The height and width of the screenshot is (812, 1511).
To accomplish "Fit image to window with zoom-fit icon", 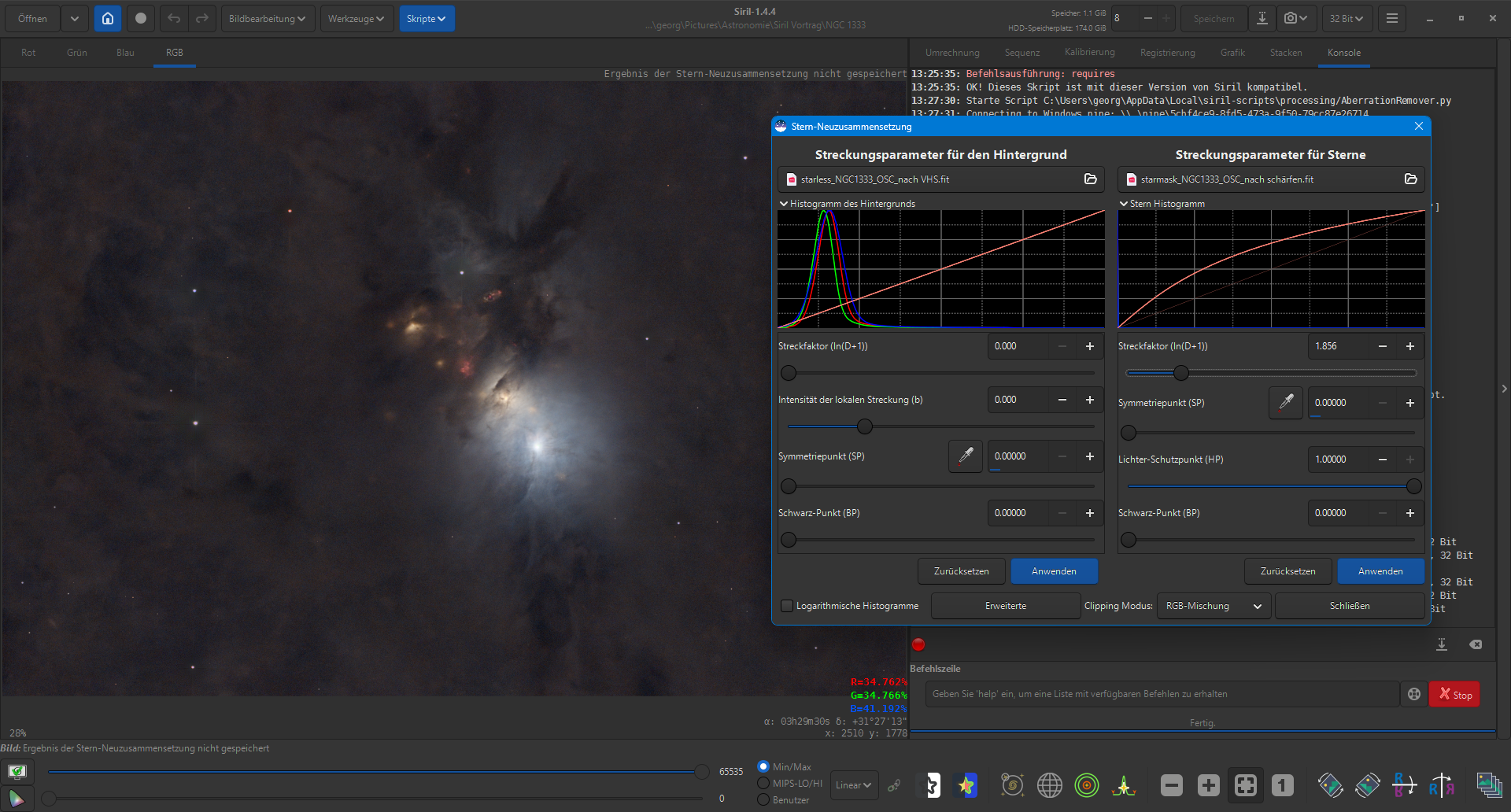I will (1246, 784).
